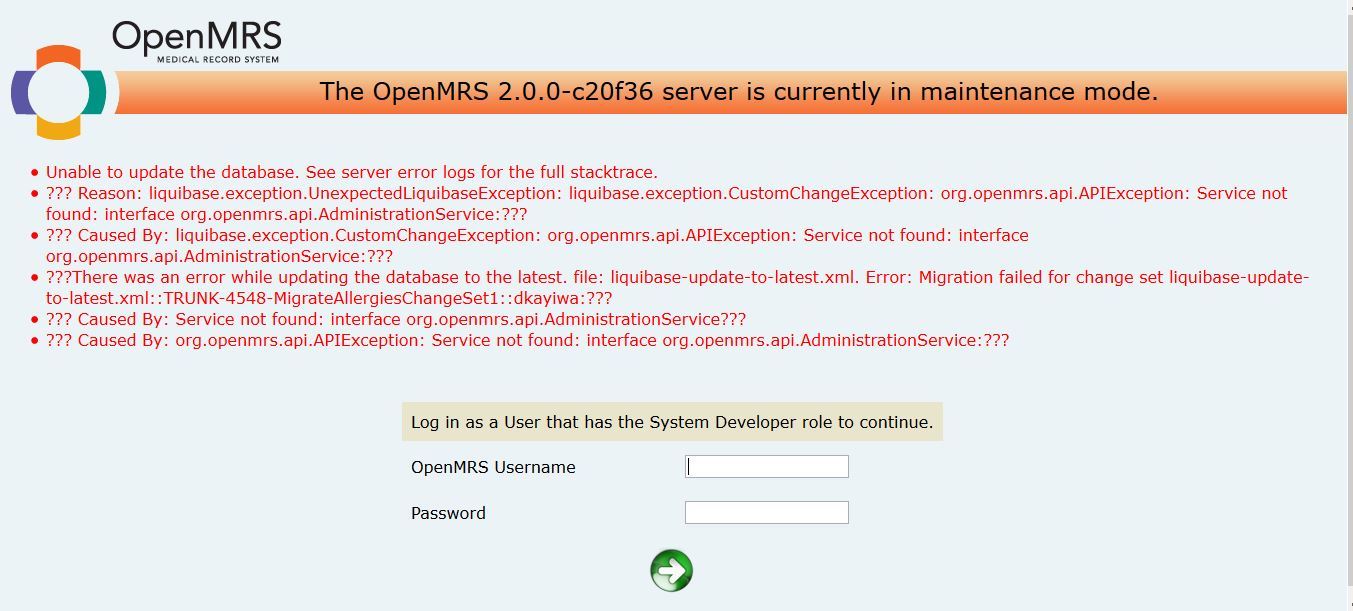
Task: Click the maintenance mode banner heading
Action: click(x=738, y=92)
